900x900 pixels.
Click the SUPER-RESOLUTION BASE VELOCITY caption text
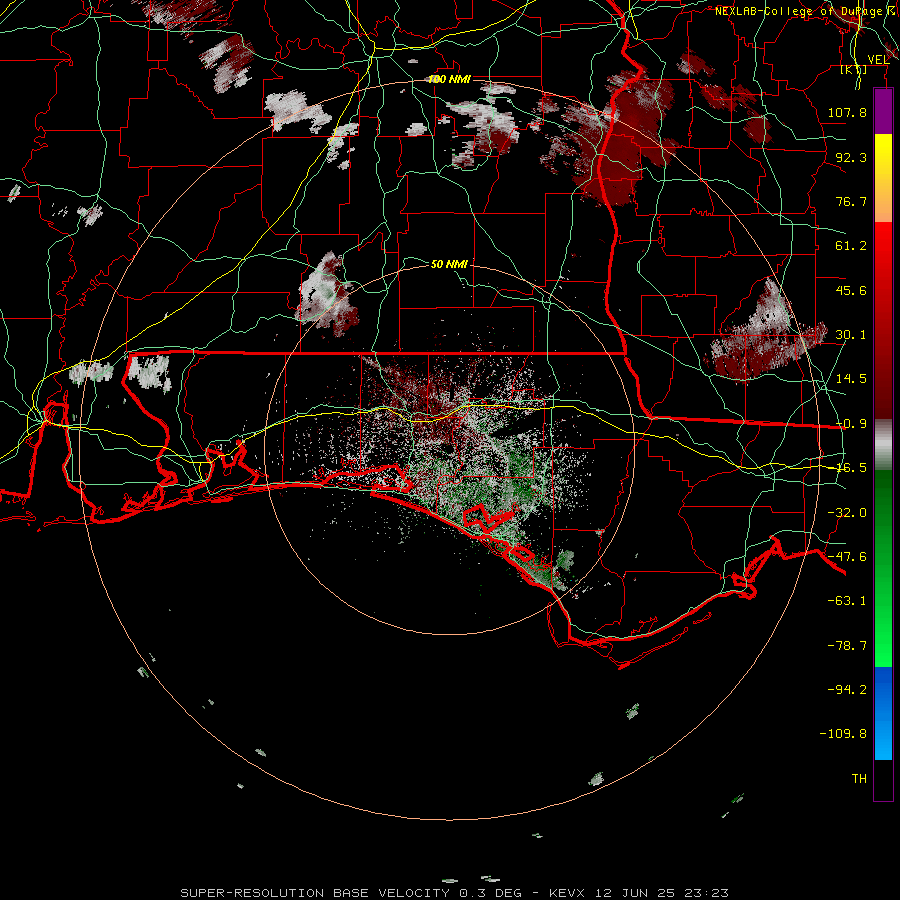click(x=317, y=893)
